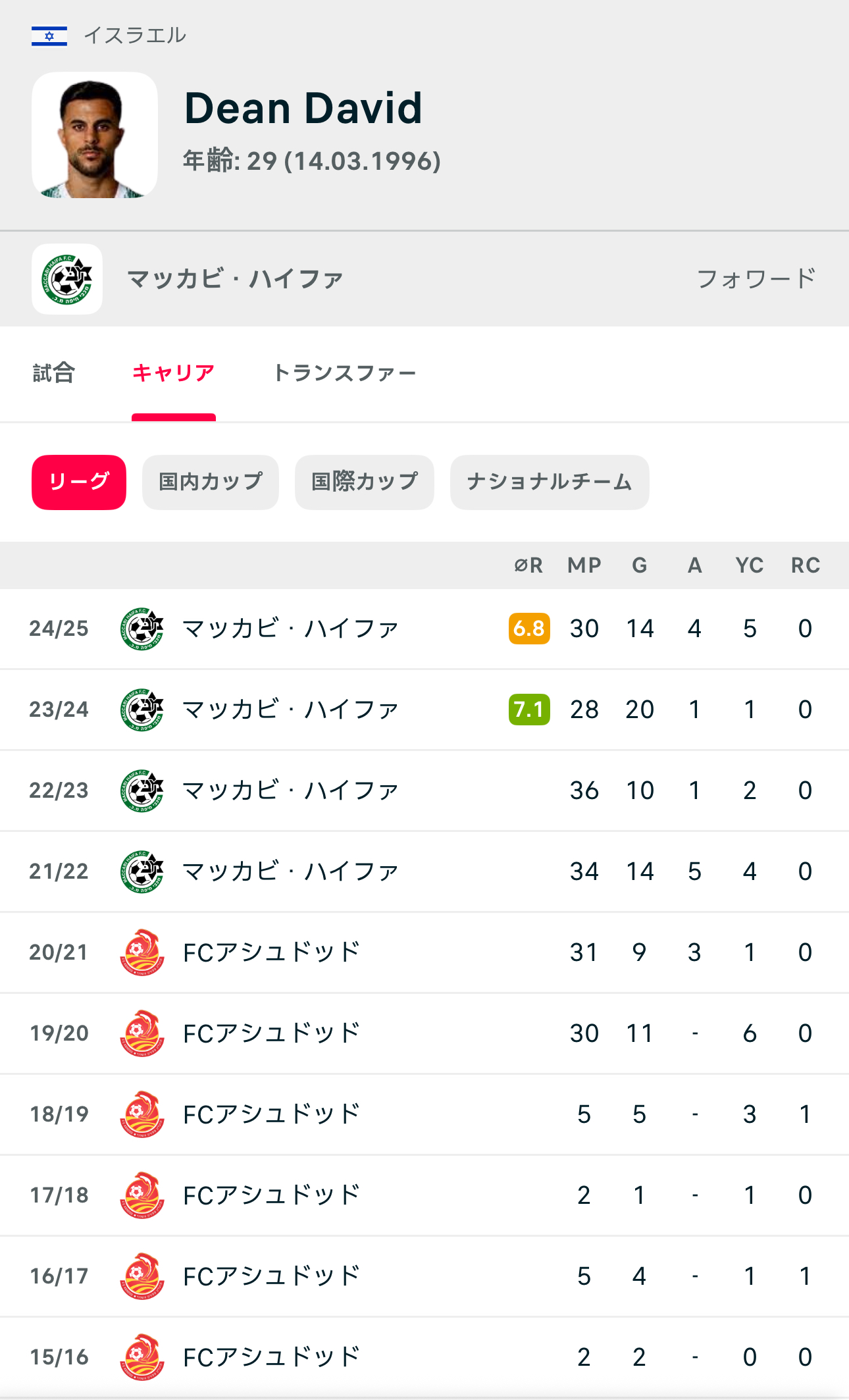Click the øR rating column header

click(528, 565)
